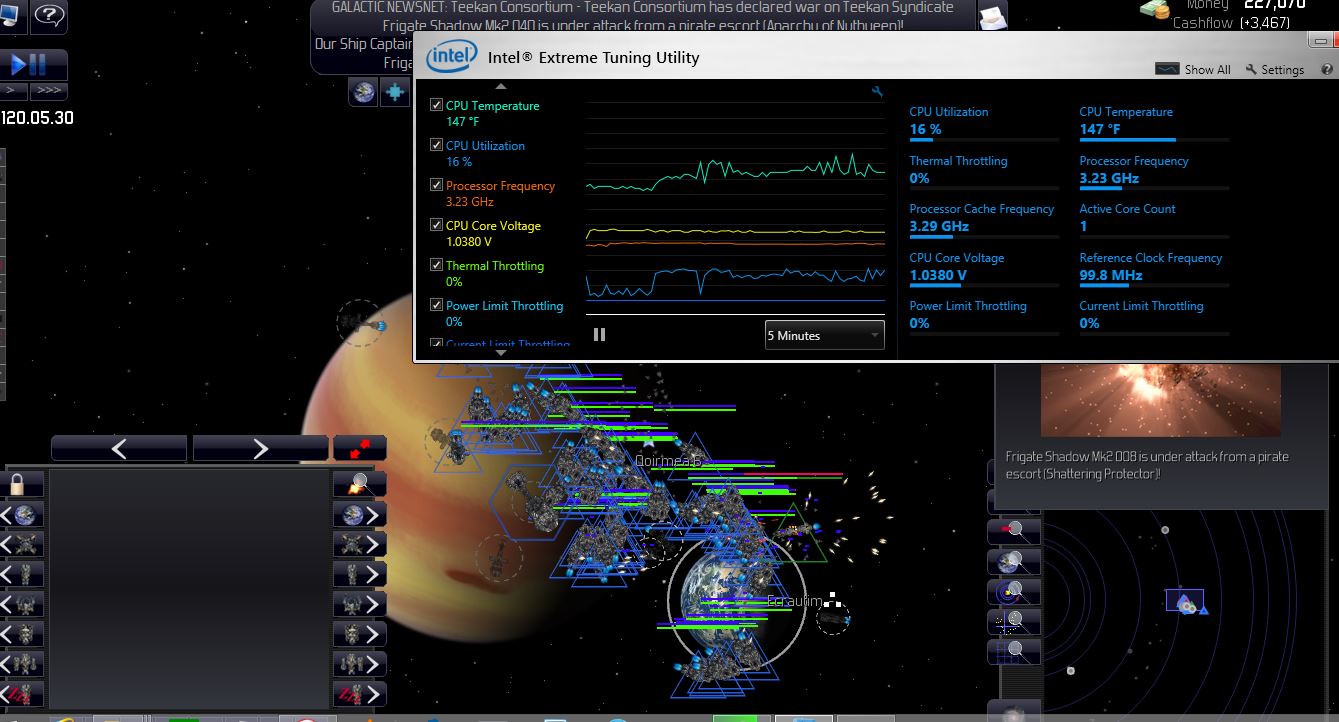The width and height of the screenshot is (1339, 722).
Task: Click the cyan cross icon below the news ticker
Action: (x=396, y=92)
